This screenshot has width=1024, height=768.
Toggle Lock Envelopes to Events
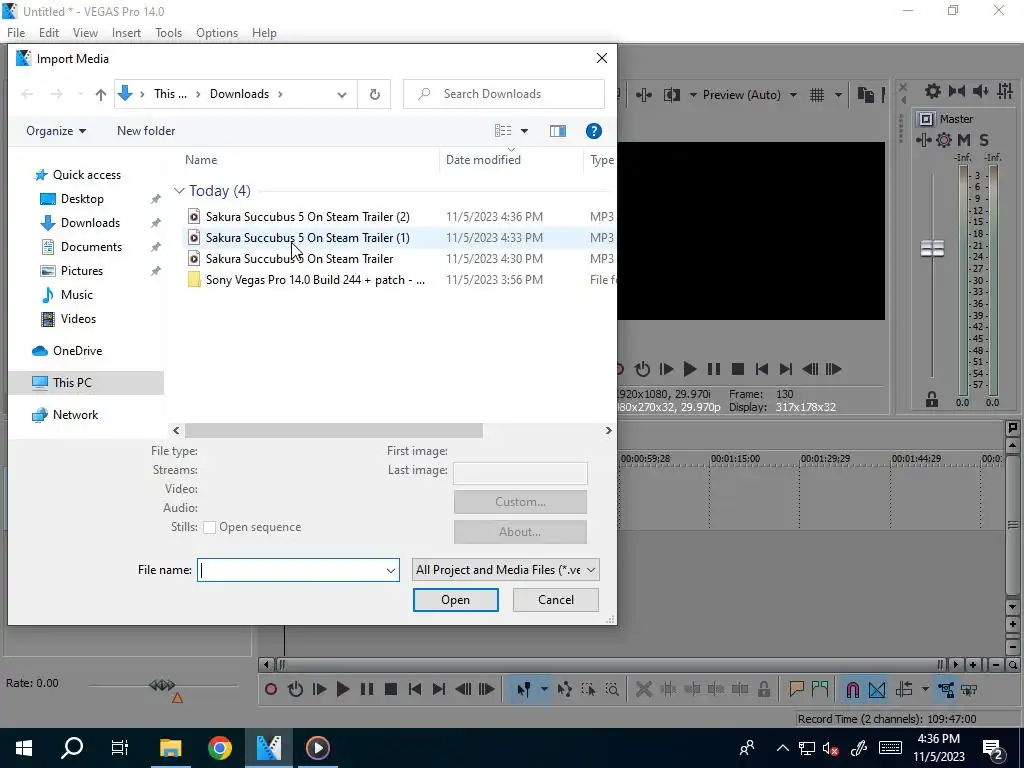[946, 690]
